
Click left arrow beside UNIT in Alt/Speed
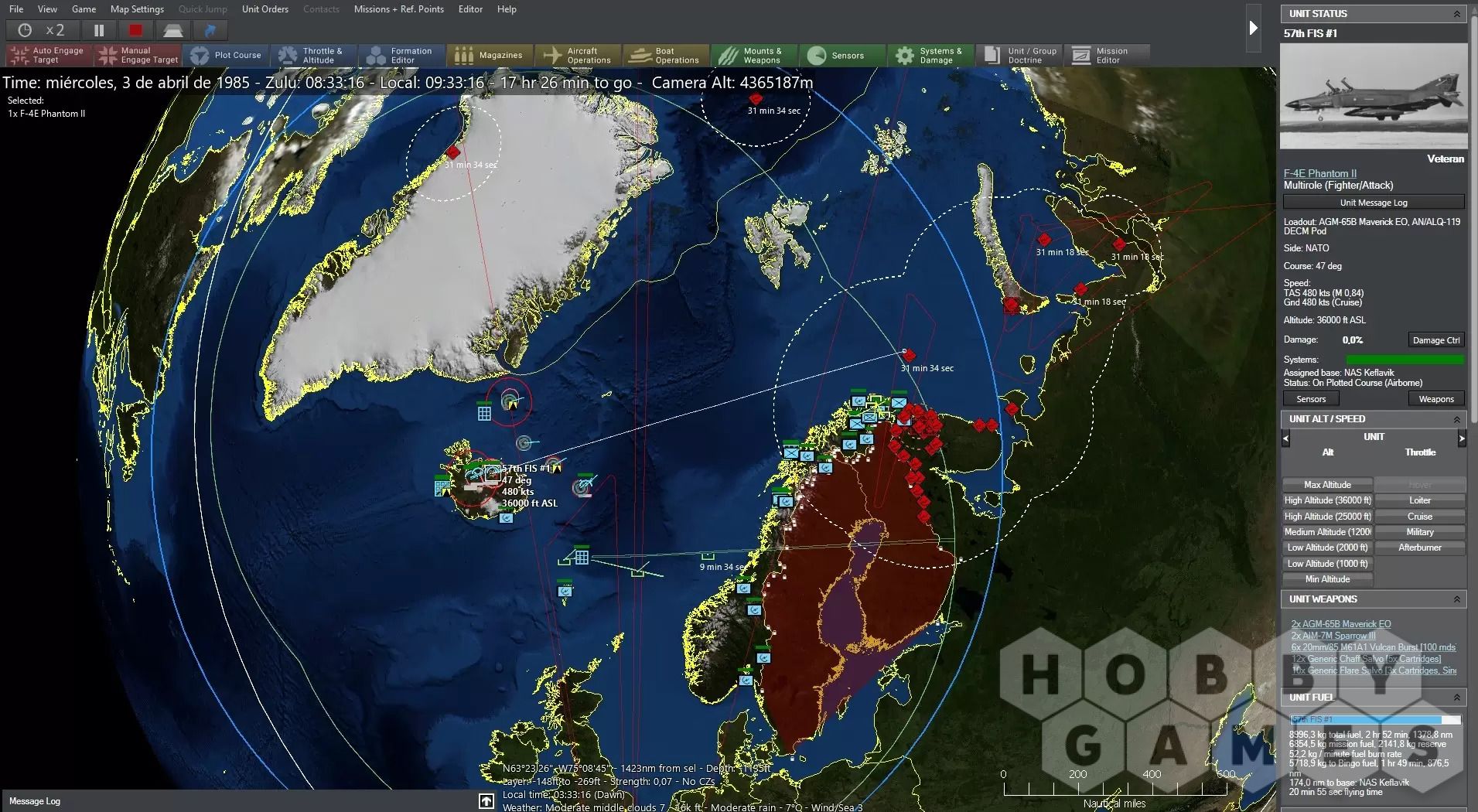click(x=1286, y=438)
